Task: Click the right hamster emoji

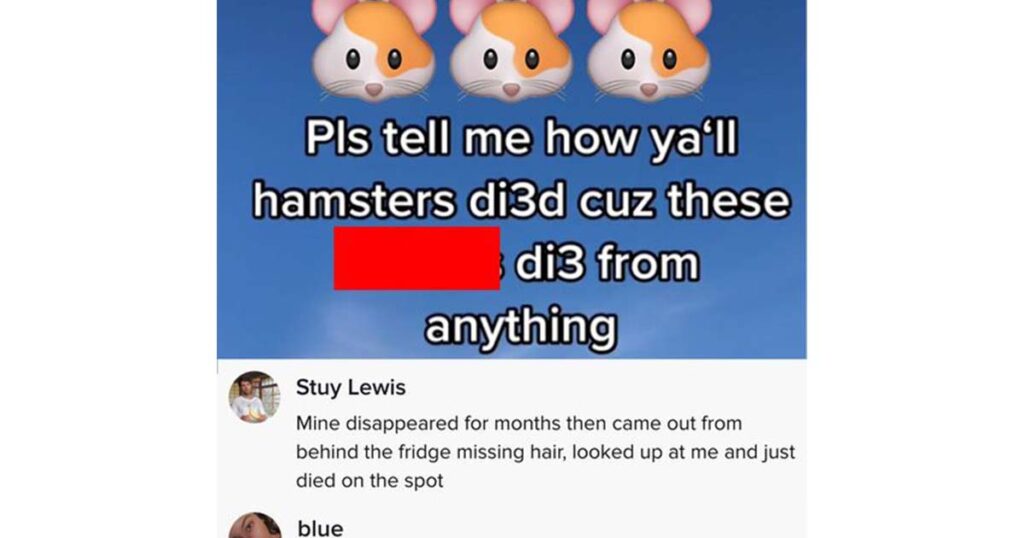Action: [x=648, y=50]
